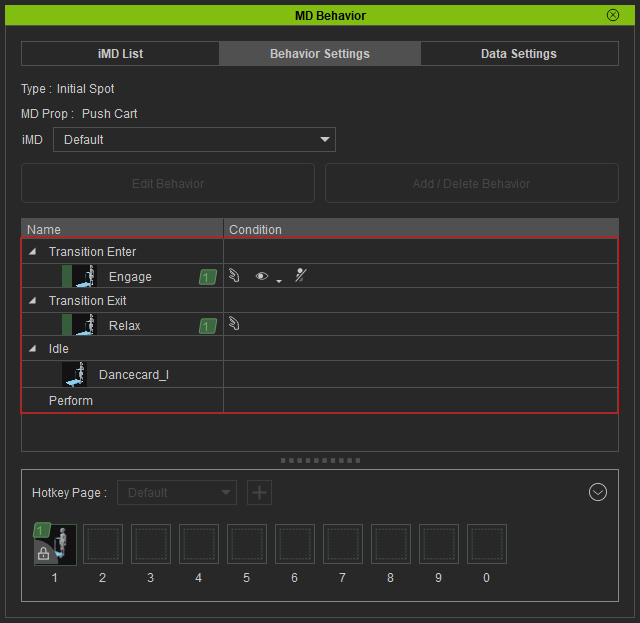Screen dimensions: 640x623
Task: Click the hand condition icon for Engage
Action: click(x=234, y=276)
